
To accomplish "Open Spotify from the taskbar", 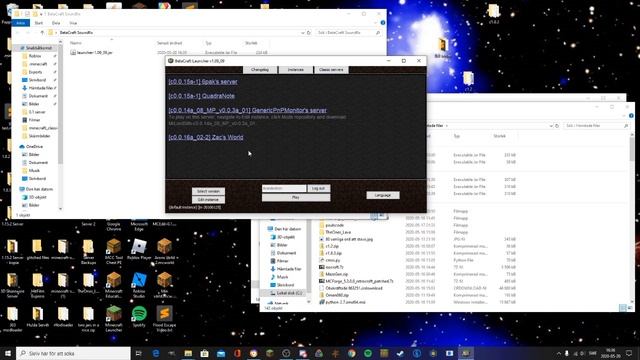I will coord(368,353).
